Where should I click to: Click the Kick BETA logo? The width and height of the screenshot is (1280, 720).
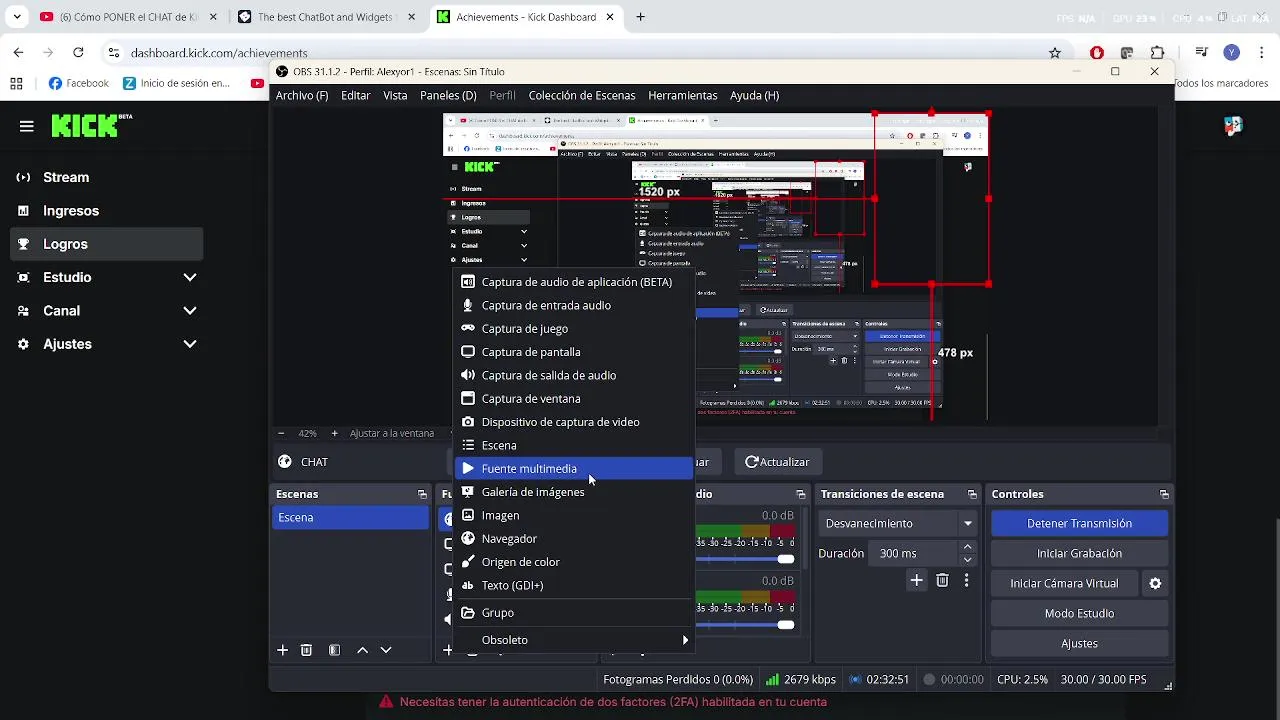[92, 125]
